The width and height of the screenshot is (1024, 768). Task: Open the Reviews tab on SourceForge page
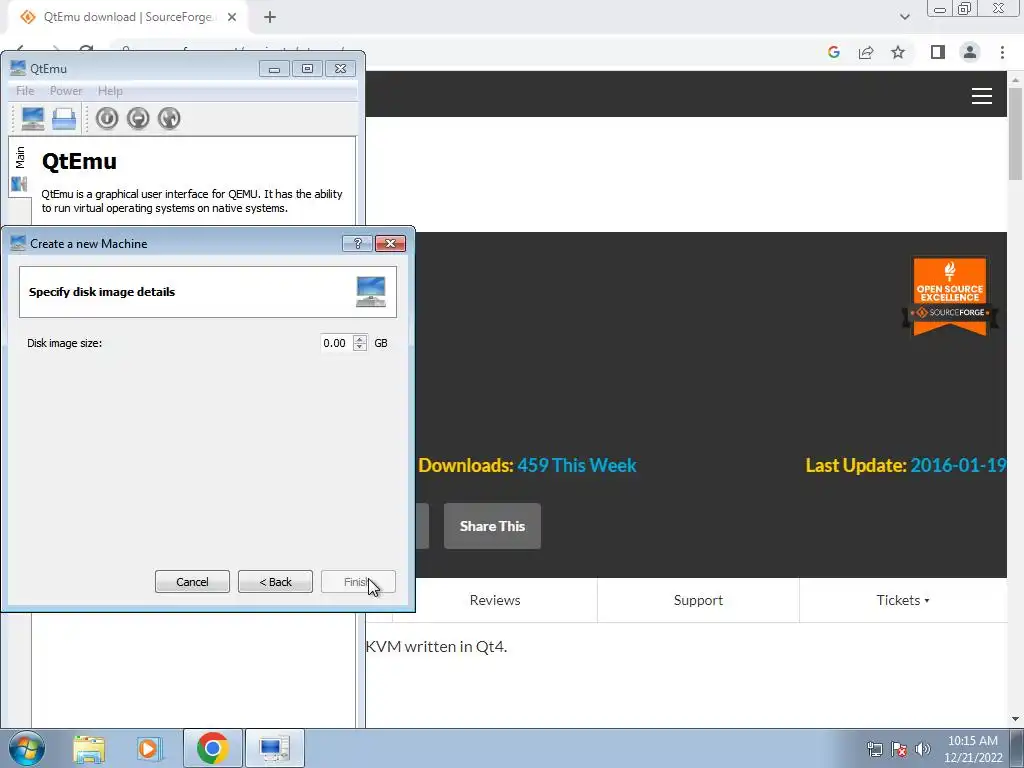(495, 600)
